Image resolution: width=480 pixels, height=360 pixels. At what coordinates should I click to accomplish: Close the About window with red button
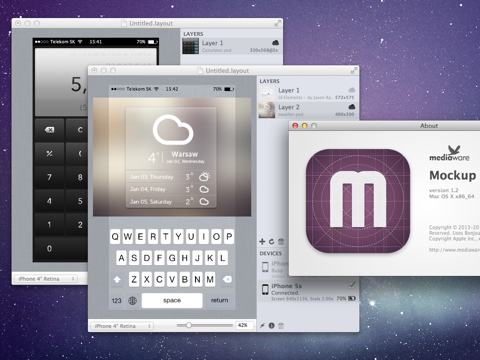tap(295, 126)
